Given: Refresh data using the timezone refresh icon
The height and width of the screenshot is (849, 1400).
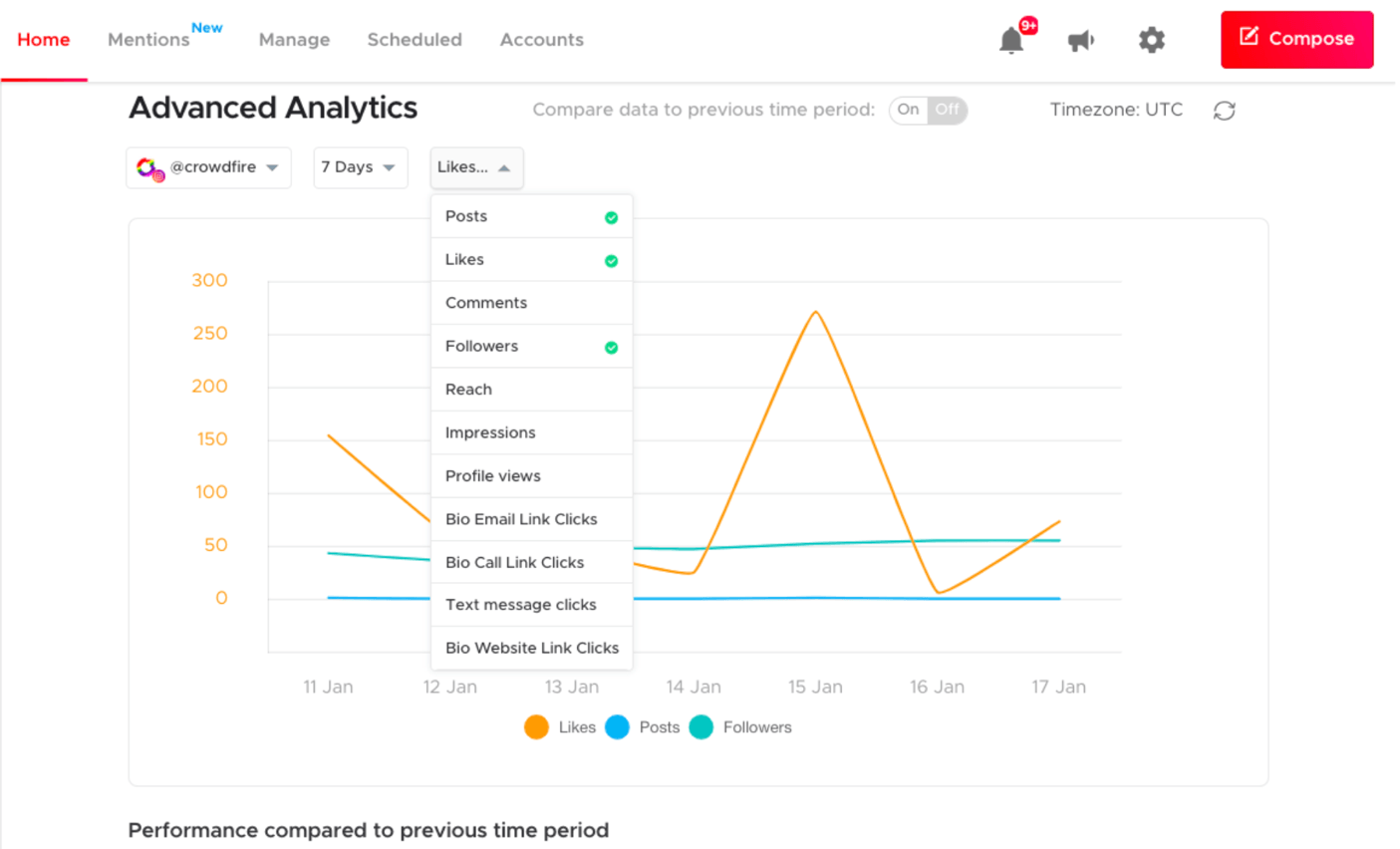Looking at the screenshot, I should click(x=1224, y=111).
